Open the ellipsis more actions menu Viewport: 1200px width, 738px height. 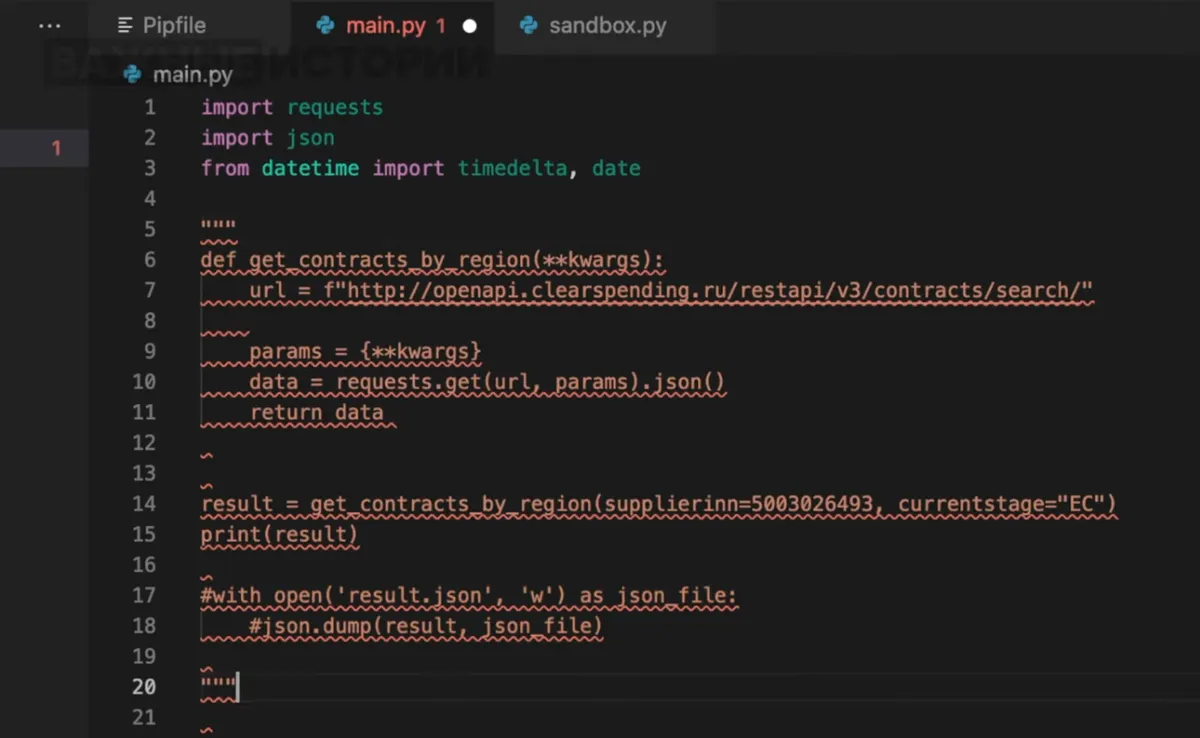(x=49, y=26)
